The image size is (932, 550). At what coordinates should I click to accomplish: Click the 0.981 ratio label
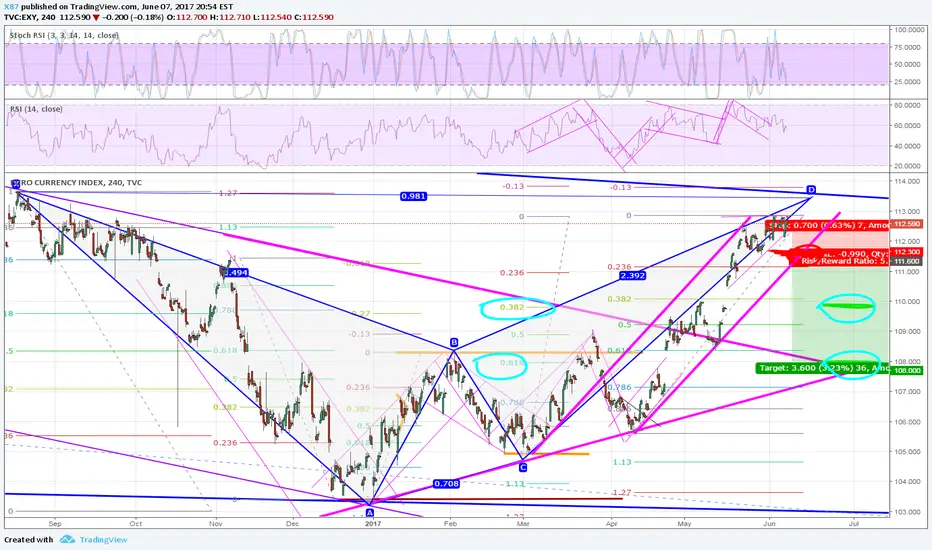(x=413, y=196)
